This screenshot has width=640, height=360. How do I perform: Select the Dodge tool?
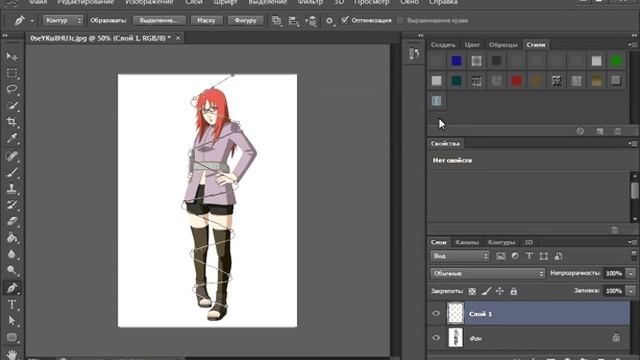pos(12,270)
